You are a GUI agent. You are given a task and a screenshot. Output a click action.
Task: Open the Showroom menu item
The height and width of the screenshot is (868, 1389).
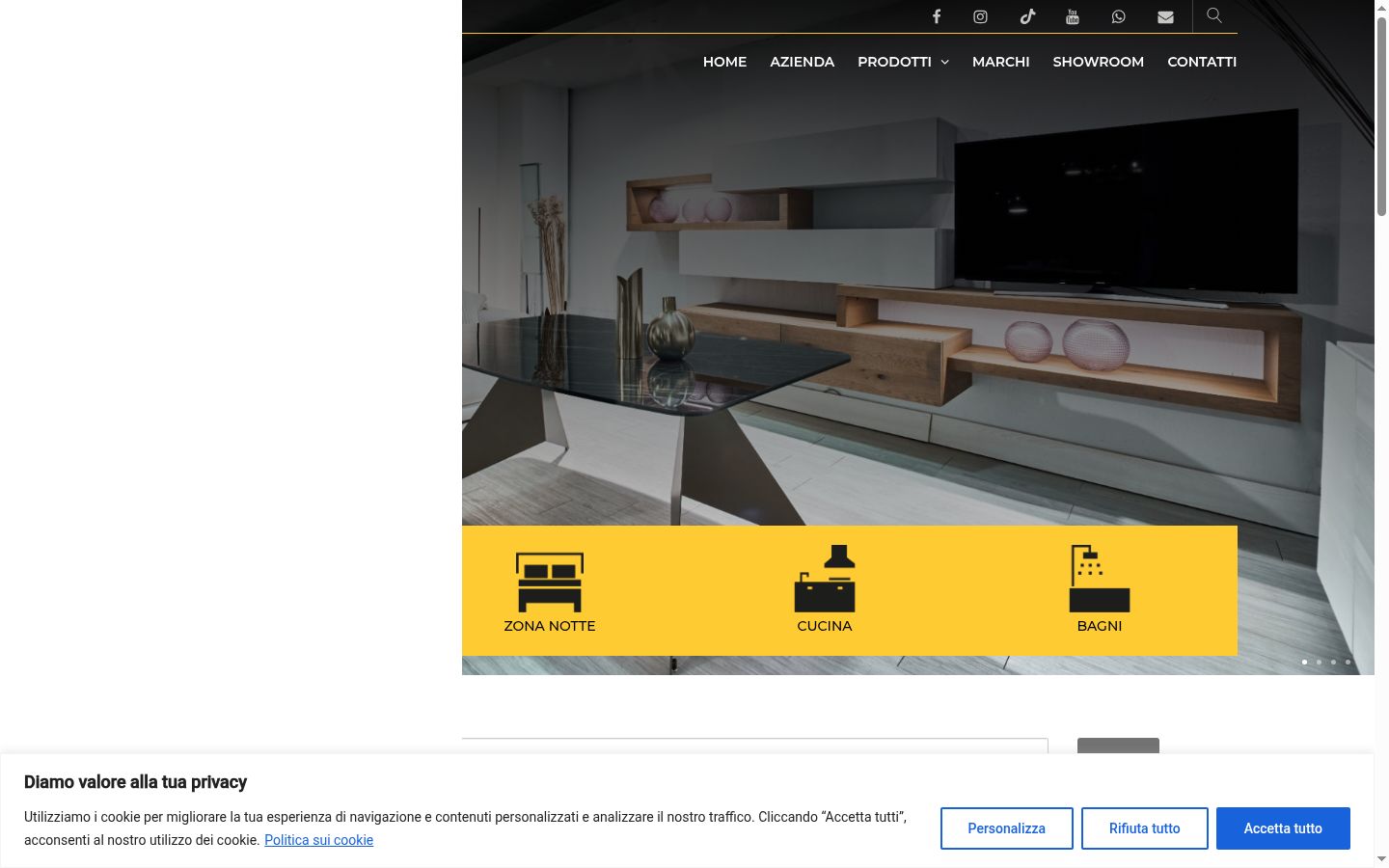point(1098,62)
